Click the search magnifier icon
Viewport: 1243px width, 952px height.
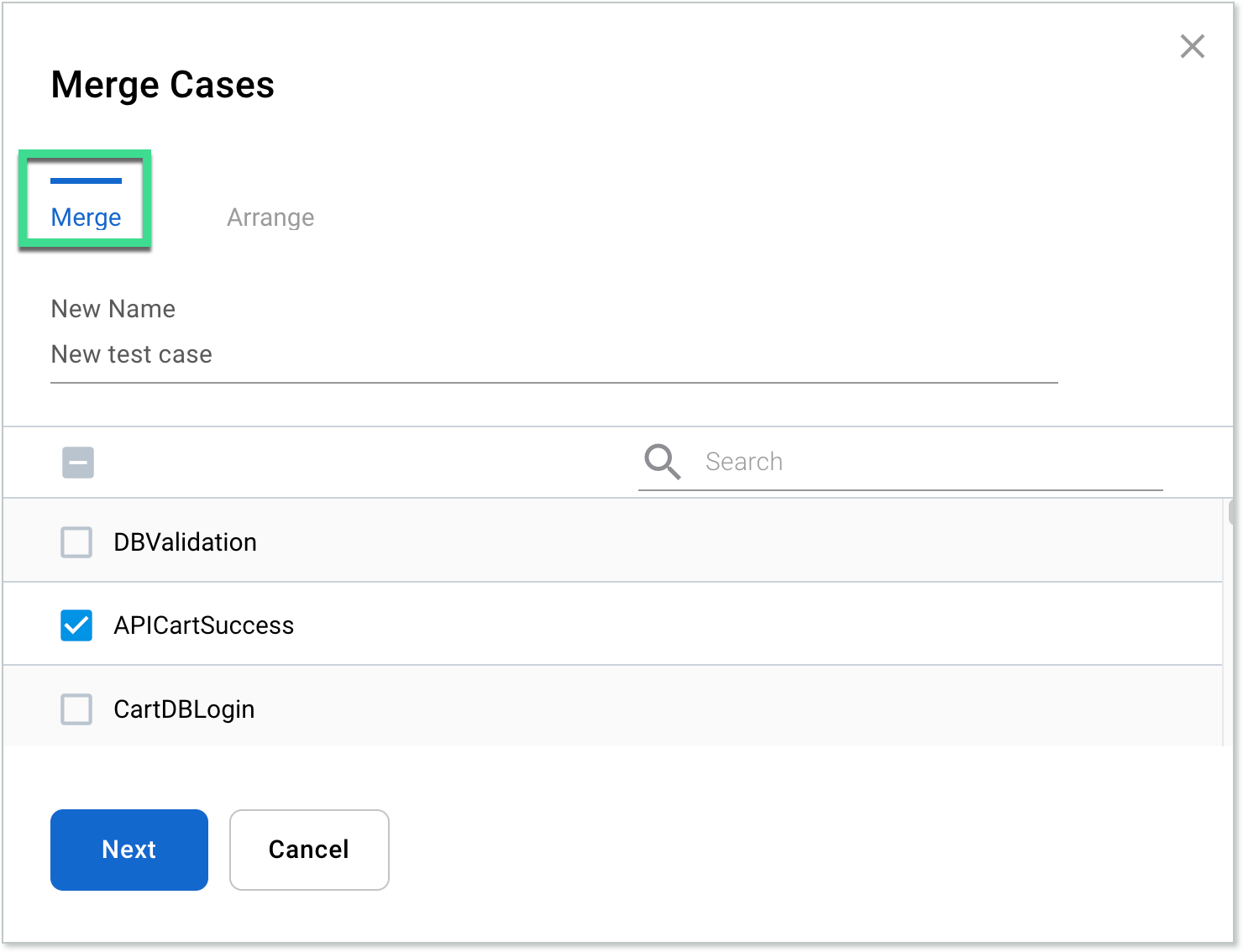pos(662,462)
